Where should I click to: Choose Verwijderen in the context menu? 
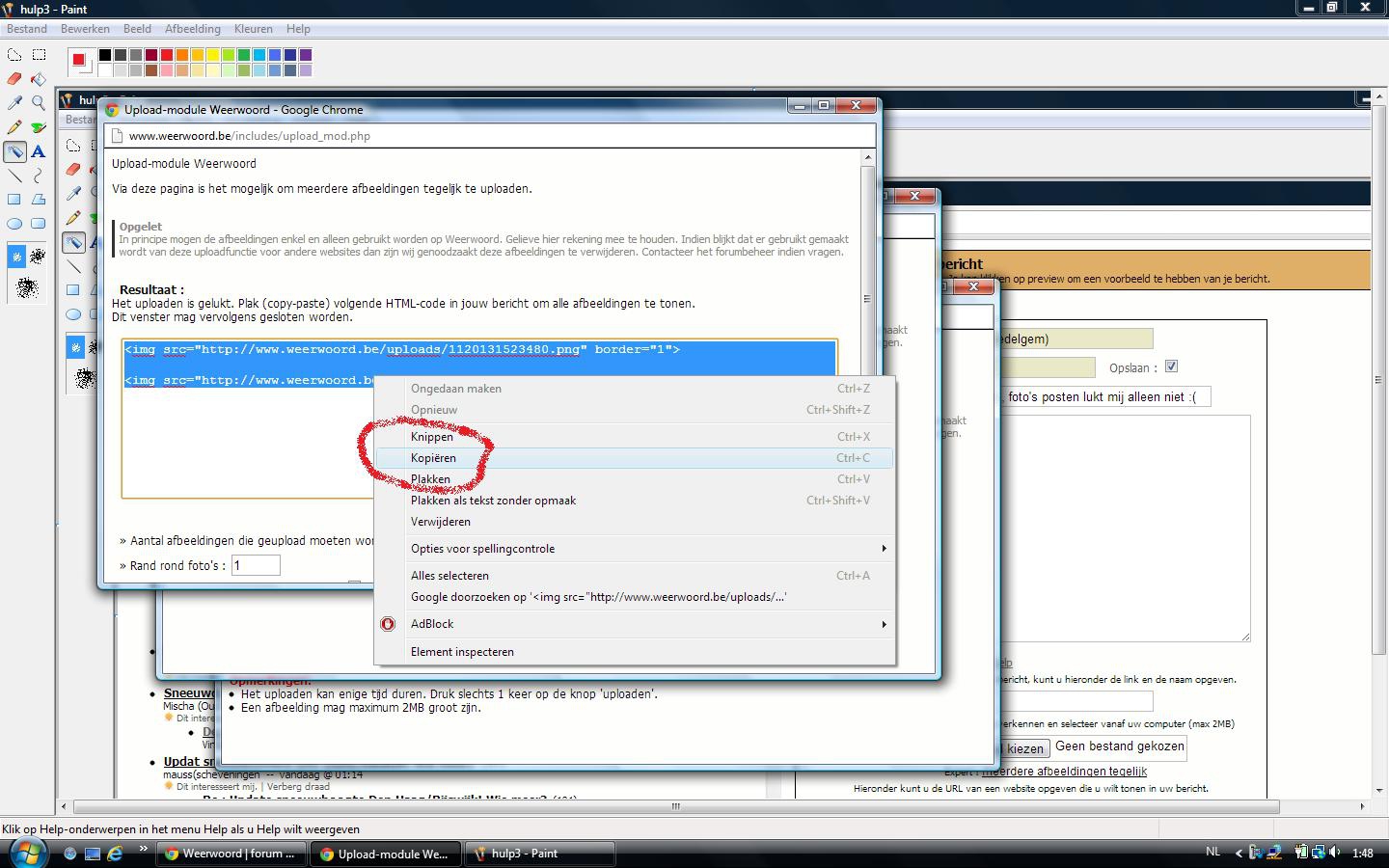click(635, 522)
